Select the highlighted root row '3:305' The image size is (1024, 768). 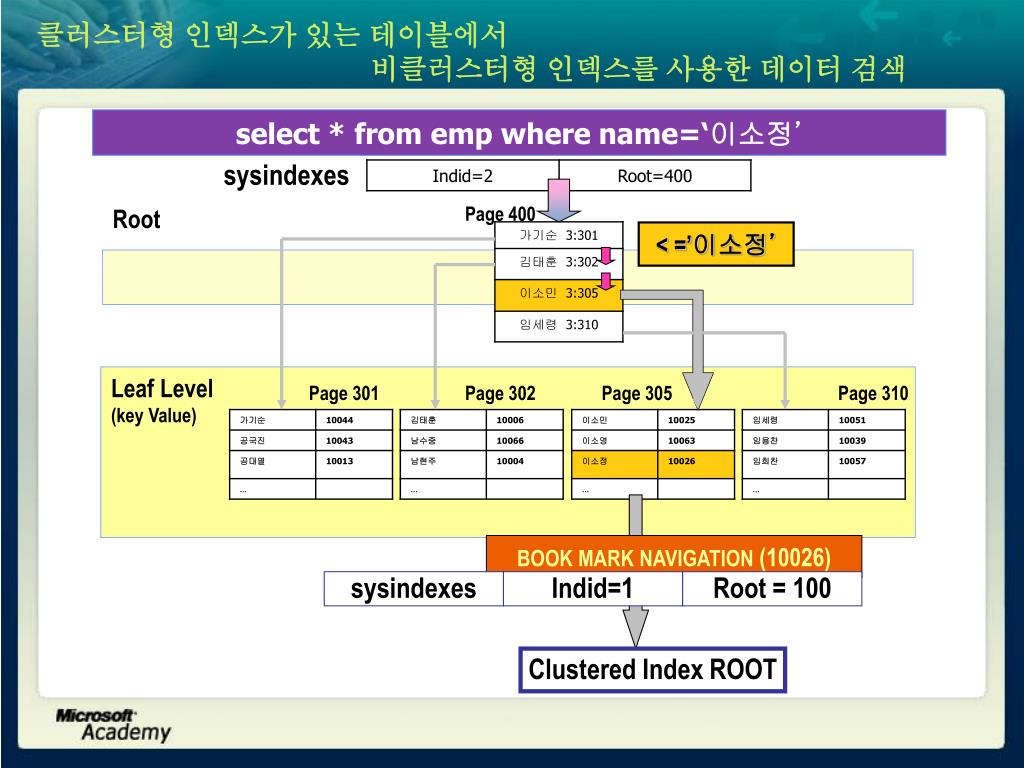[558, 294]
